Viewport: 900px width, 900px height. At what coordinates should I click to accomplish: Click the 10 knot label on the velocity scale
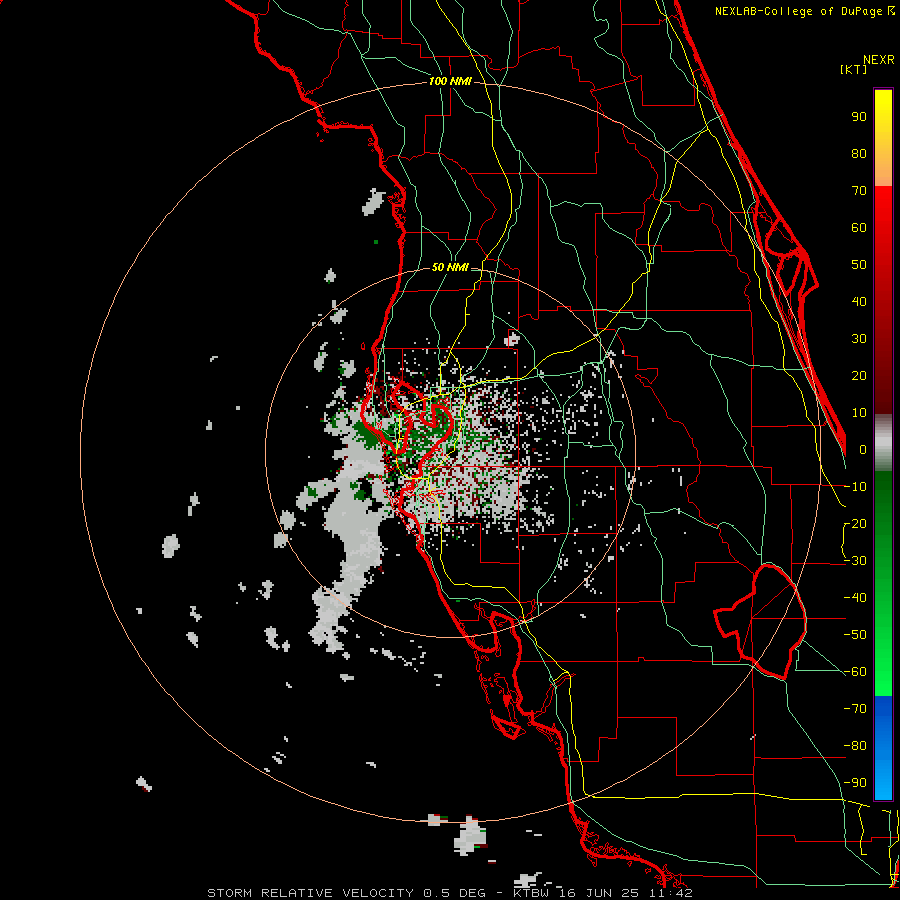click(859, 413)
